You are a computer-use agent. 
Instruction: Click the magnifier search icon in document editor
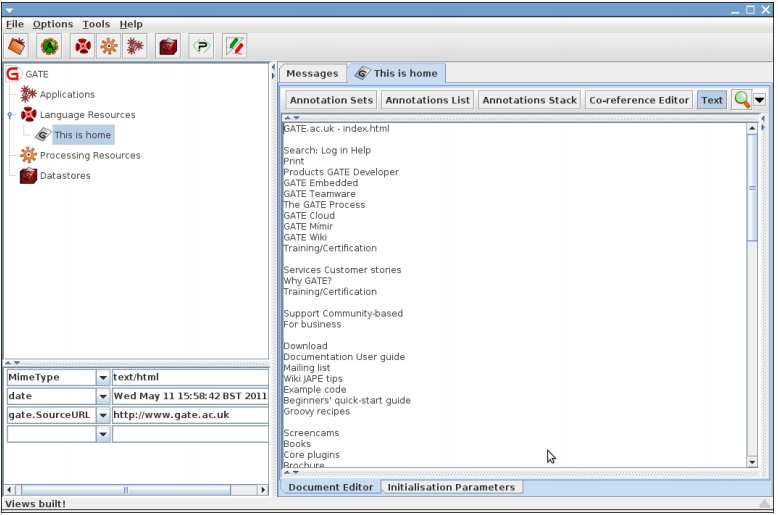(741, 100)
